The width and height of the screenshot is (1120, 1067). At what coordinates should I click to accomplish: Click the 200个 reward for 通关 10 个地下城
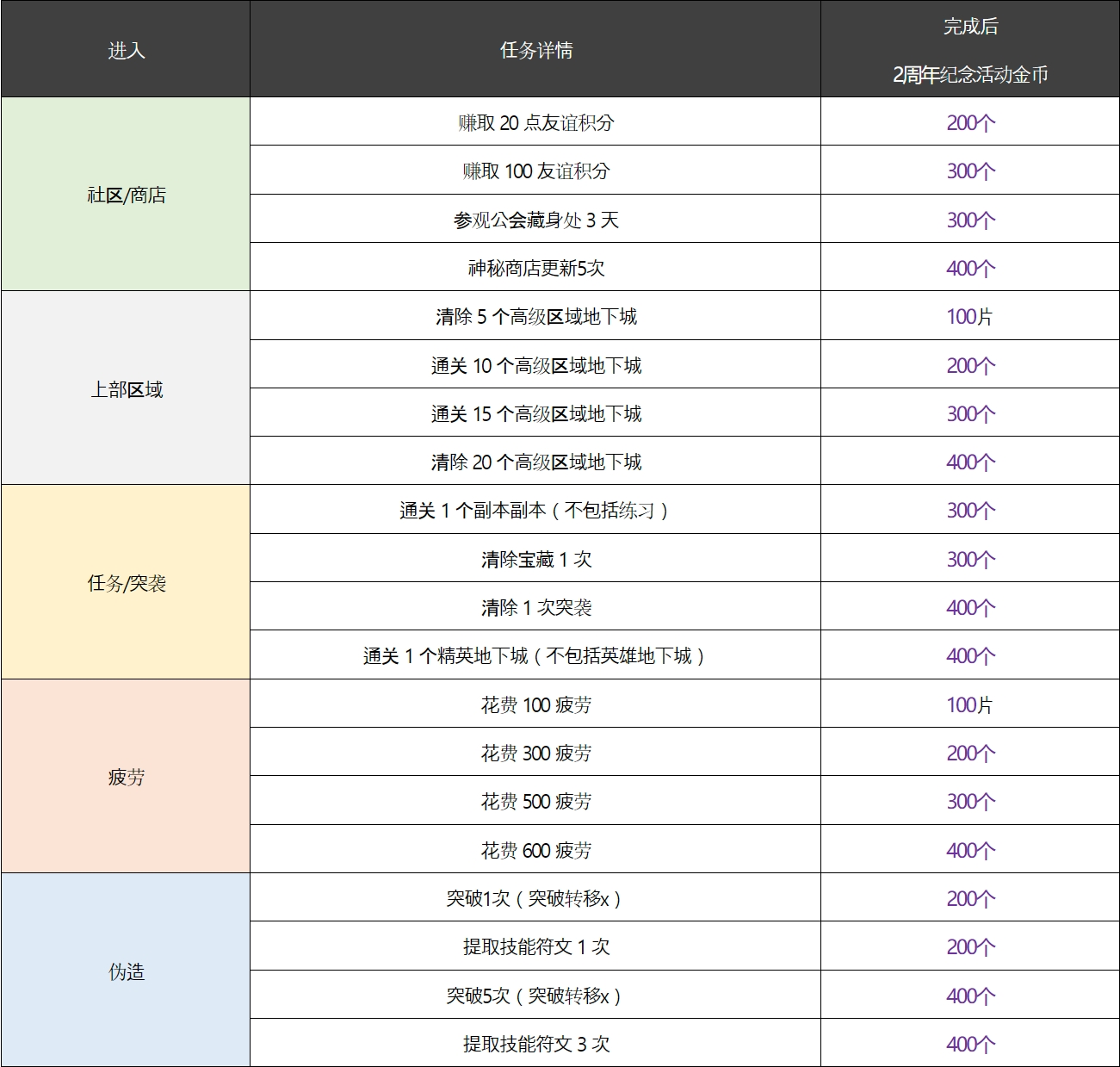tap(970, 365)
